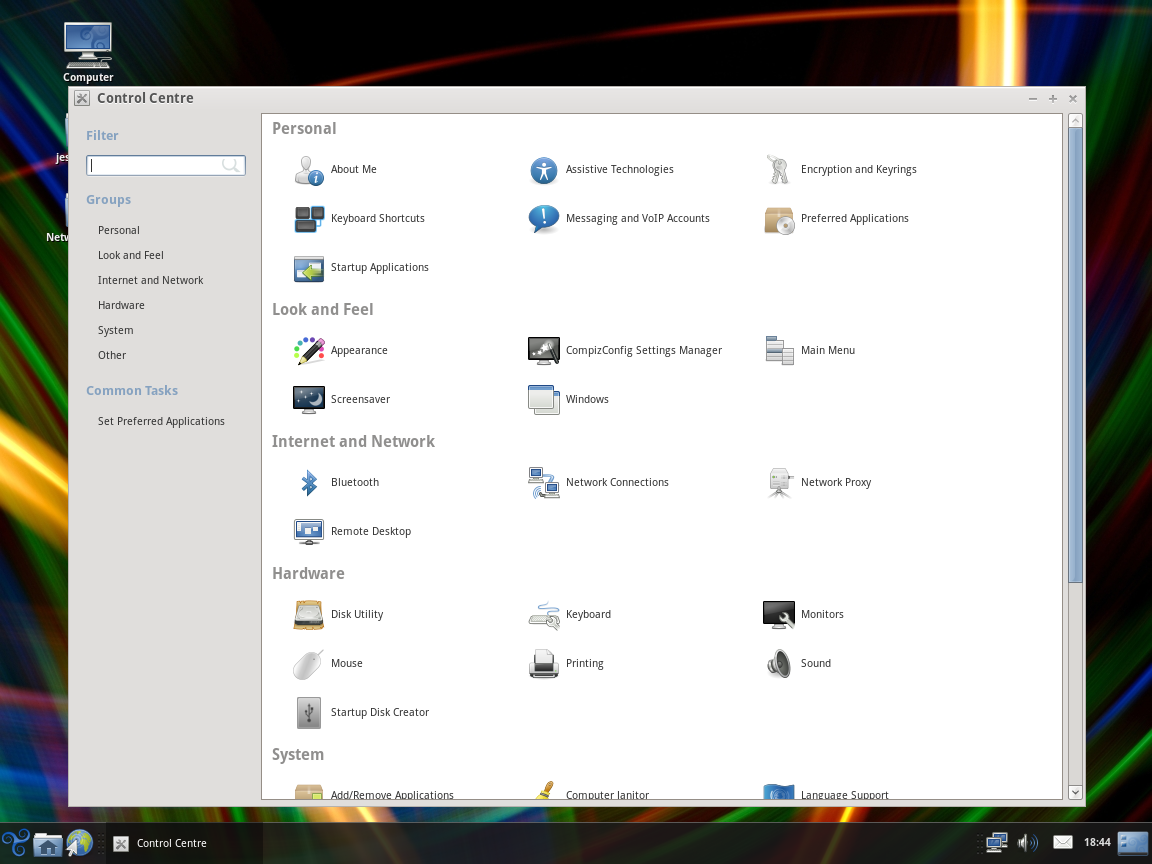This screenshot has width=1152, height=864.
Task: Jump to Look and Feel group
Action: (131, 255)
